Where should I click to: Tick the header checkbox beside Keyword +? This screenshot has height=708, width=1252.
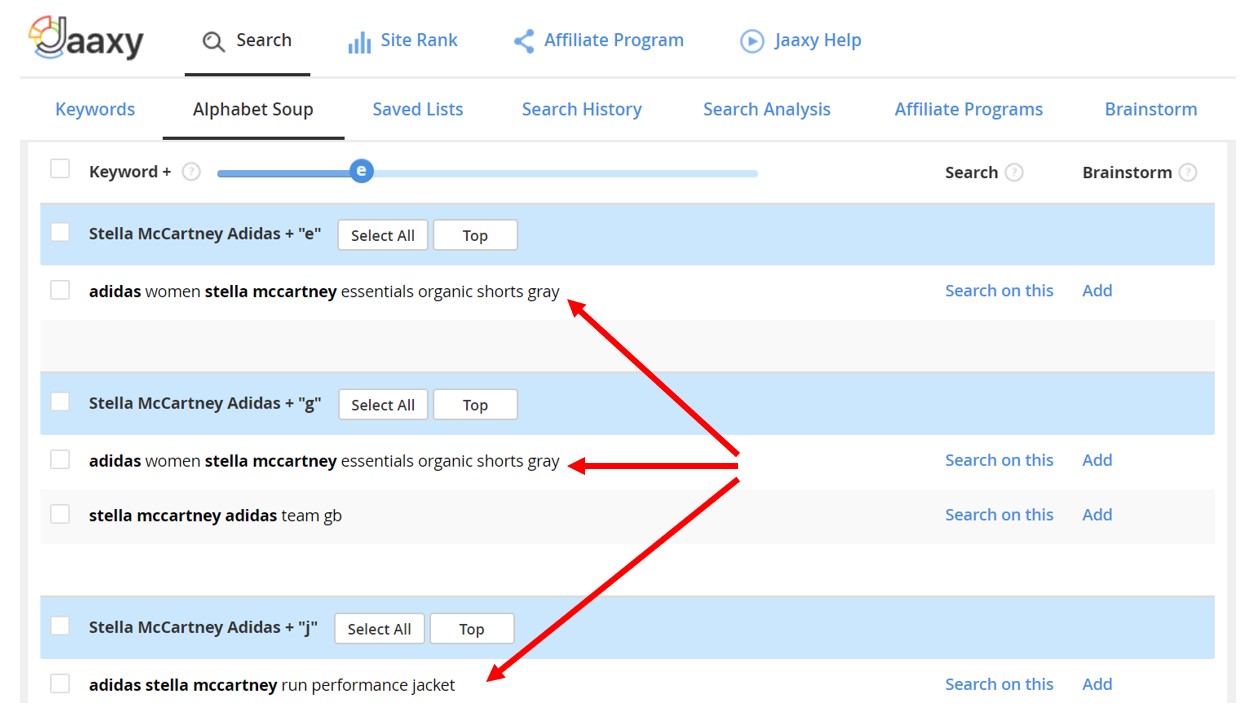60,169
